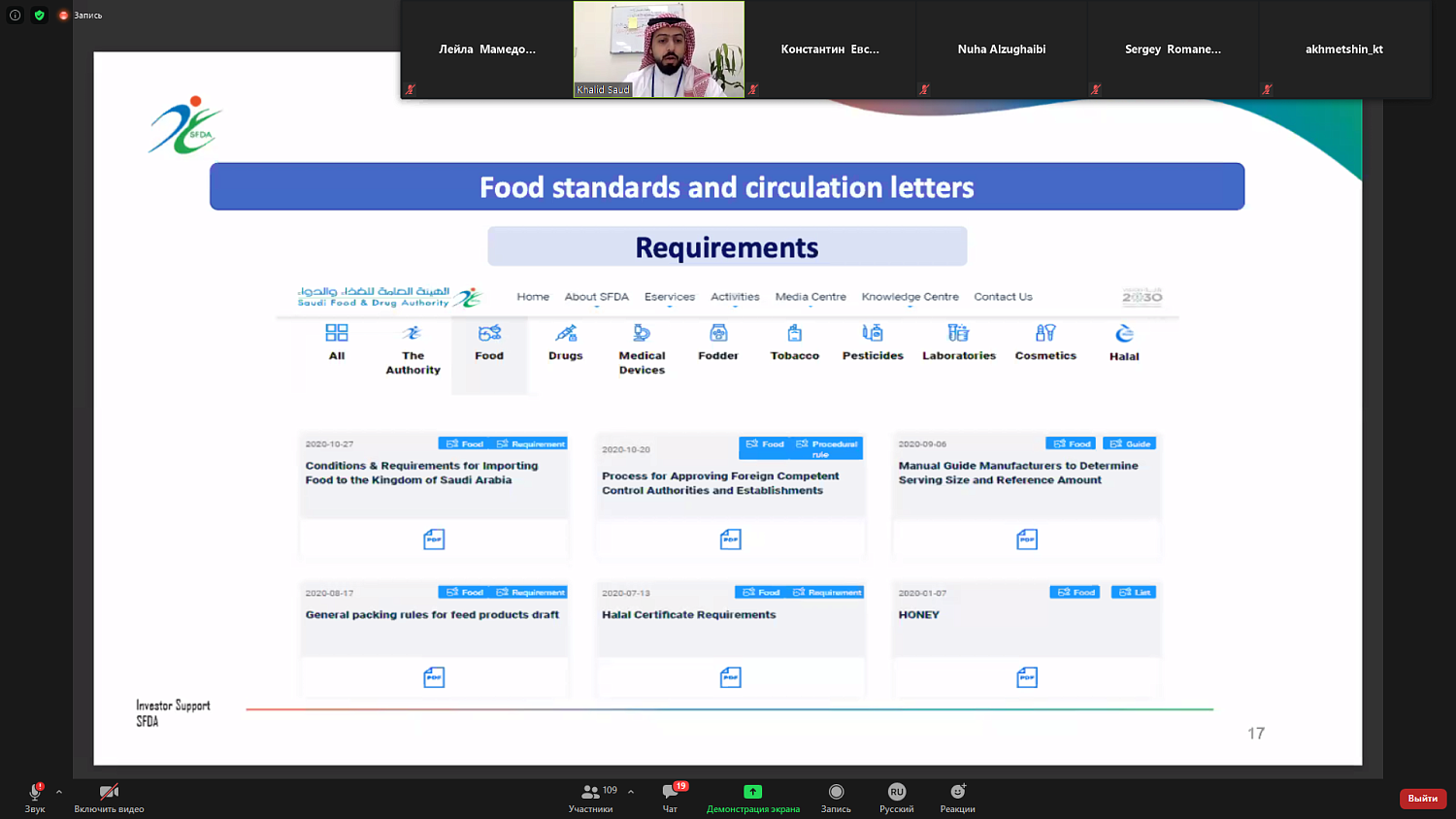1456x819 pixels.
Task: Open PDF for Manual Guide Manufacturers card
Action: click(x=1027, y=540)
